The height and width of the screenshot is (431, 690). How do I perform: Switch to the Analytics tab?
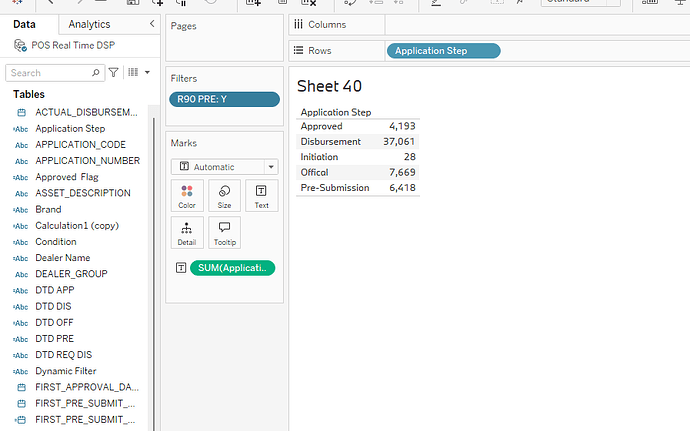[x=89, y=24]
